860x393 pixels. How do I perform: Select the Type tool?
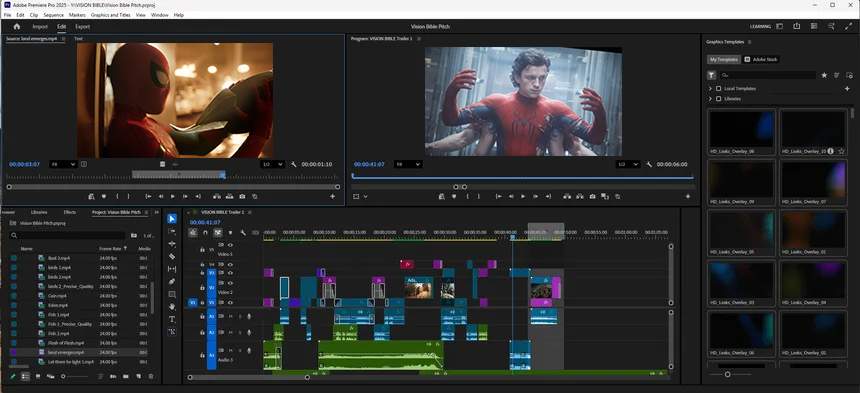172,319
